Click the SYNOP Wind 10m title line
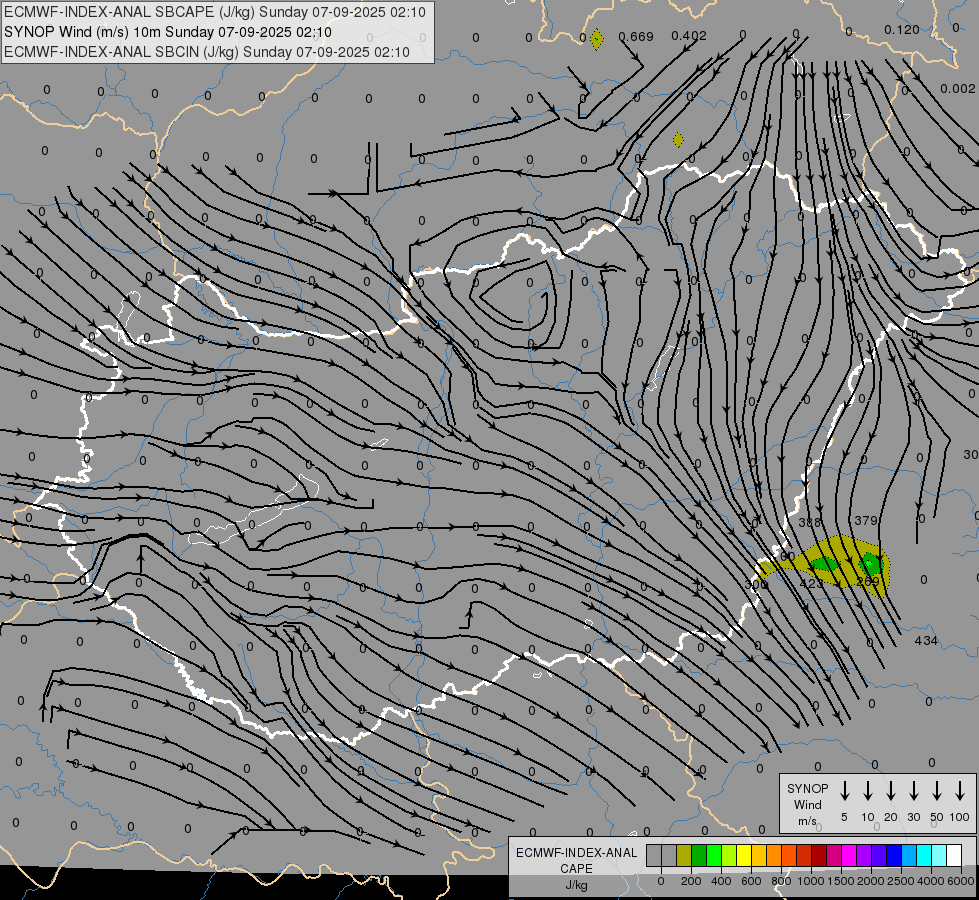 click(x=167, y=32)
